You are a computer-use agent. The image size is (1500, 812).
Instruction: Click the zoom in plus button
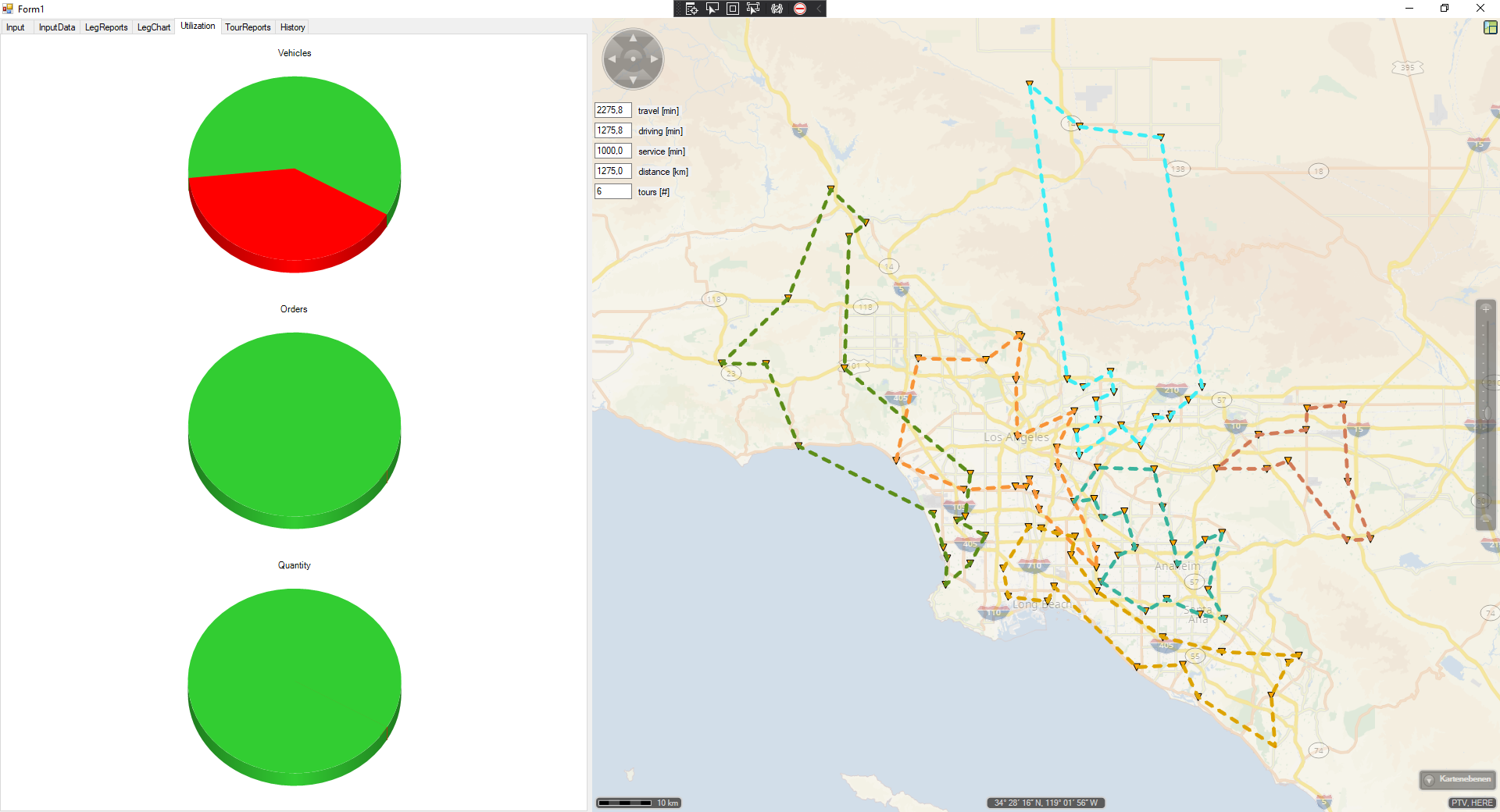click(1486, 308)
